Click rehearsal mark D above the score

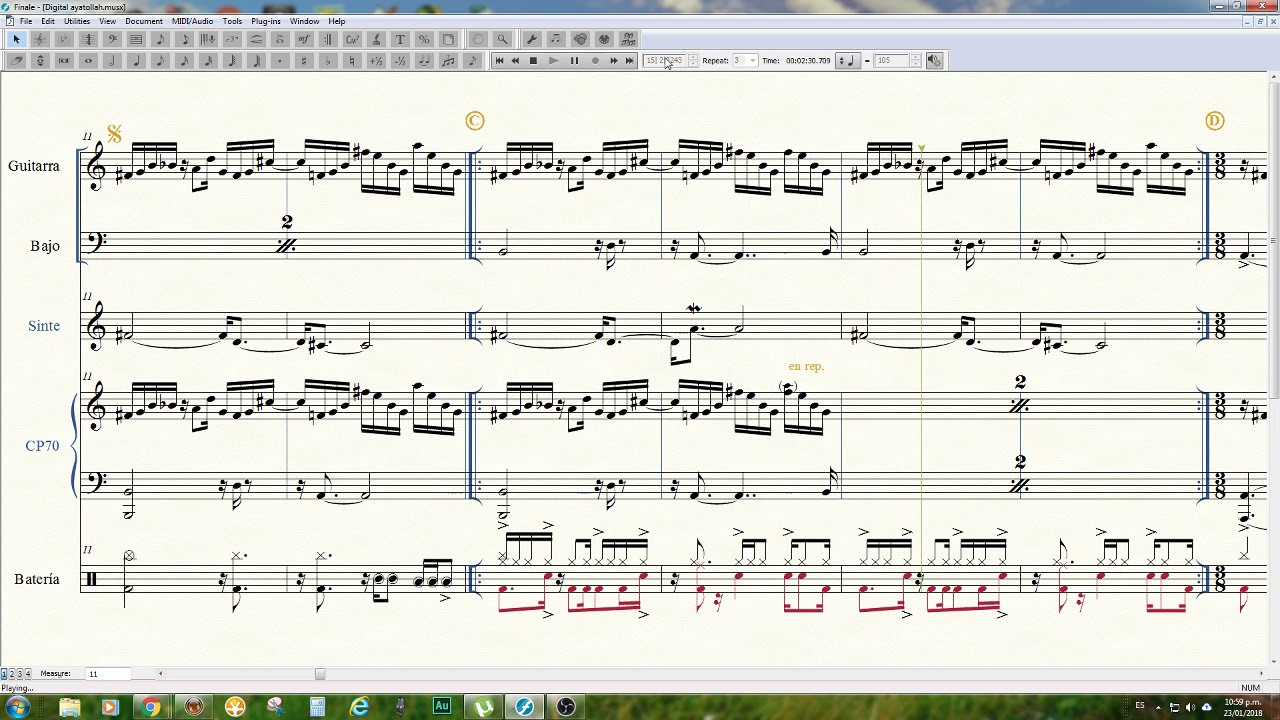coord(1215,121)
